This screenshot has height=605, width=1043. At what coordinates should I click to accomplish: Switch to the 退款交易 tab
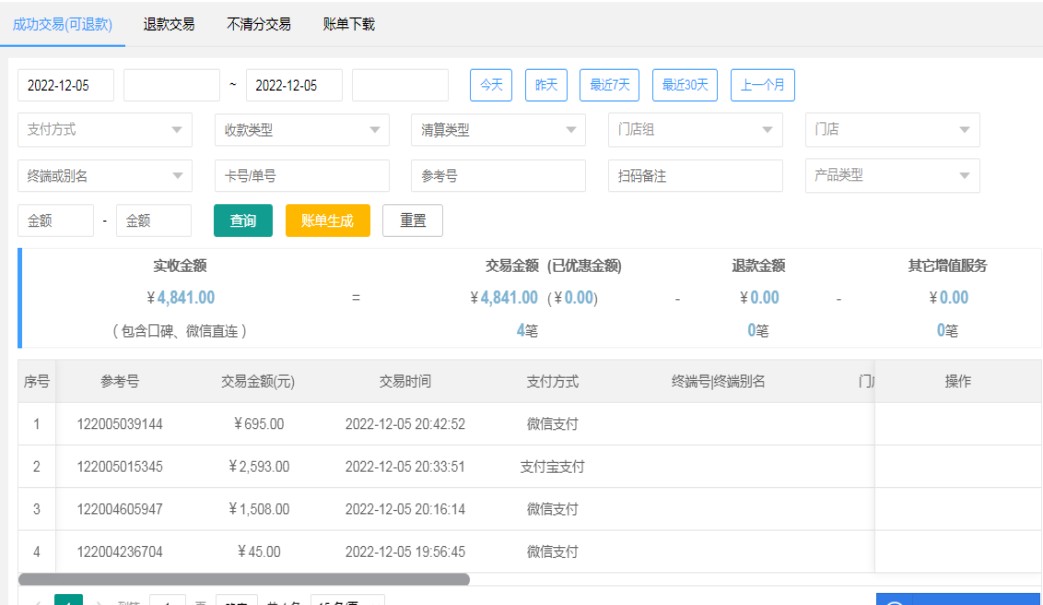[169, 24]
